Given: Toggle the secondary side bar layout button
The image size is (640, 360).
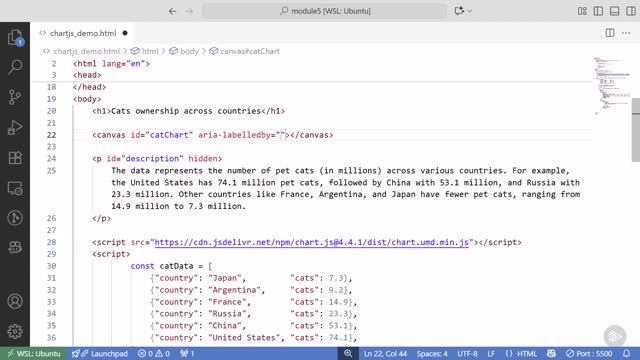Looking at the screenshot, I should [x=631, y=11].
